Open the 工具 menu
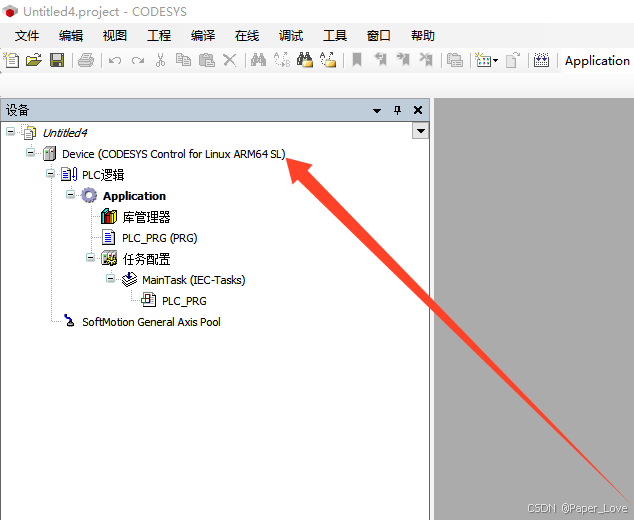Image resolution: width=634 pixels, height=520 pixels. pos(335,36)
